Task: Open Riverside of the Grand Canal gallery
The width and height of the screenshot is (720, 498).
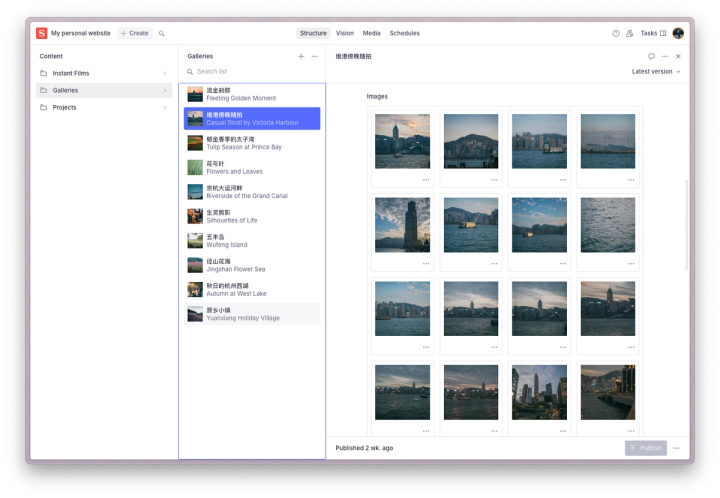Action: [x=252, y=192]
